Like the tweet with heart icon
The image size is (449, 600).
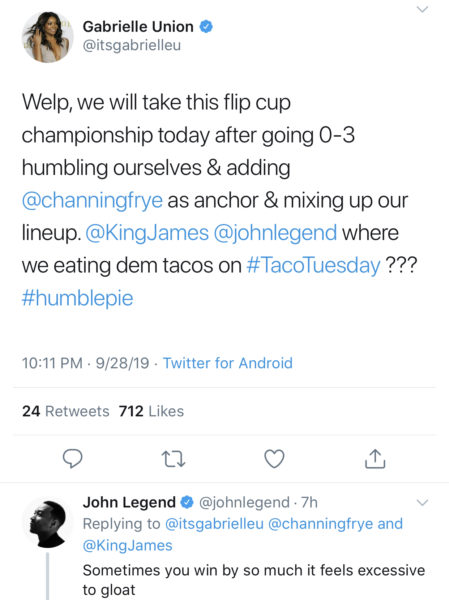pyautogui.click(x=274, y=458)
